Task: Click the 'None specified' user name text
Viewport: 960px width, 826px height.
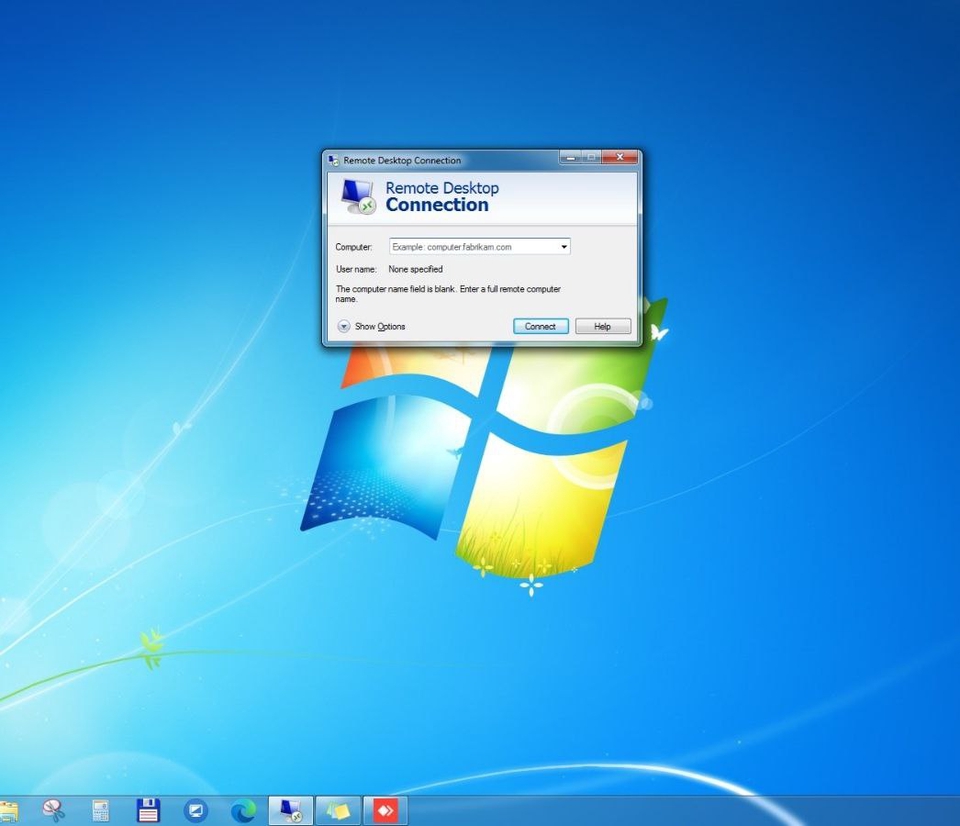Action: 415,269
